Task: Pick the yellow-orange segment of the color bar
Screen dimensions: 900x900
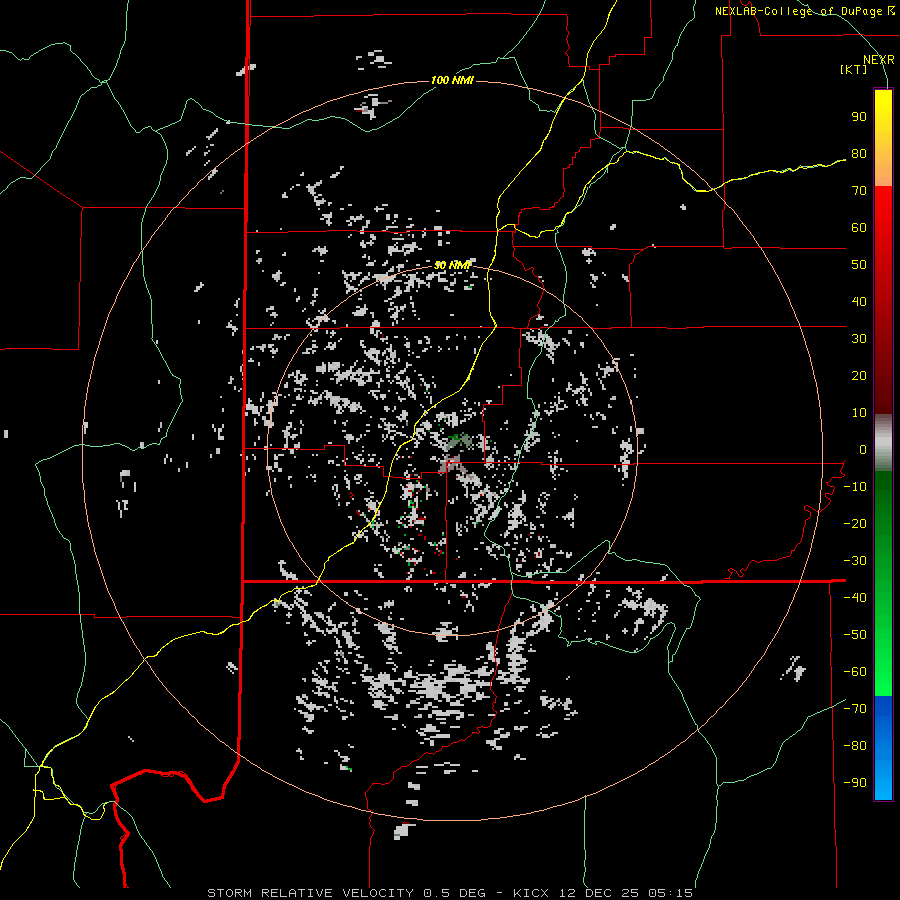Action: [883, 138]
